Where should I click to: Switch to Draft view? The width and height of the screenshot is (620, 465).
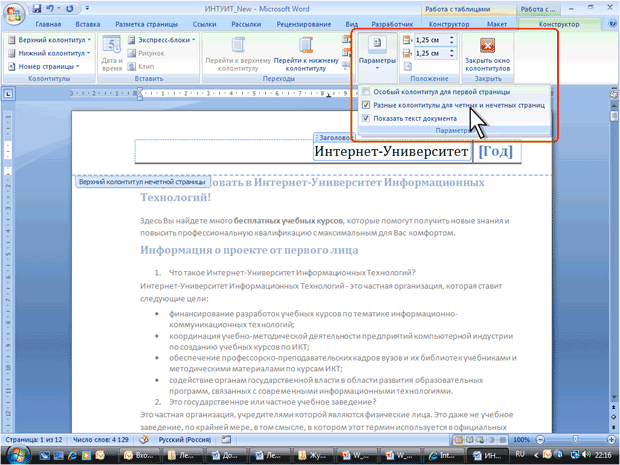point(502,440)
